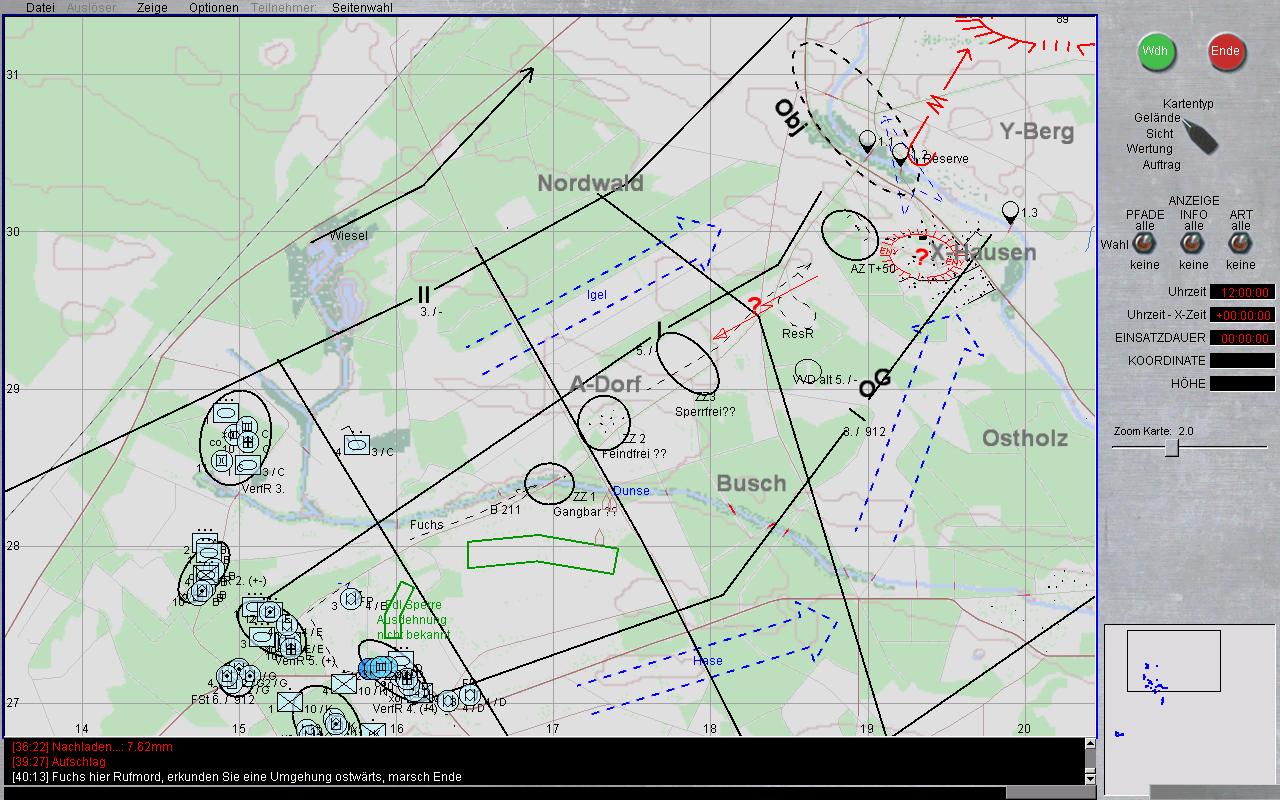
Task: Click the Zoom Karte slider handle
Action: point(1171,448)
